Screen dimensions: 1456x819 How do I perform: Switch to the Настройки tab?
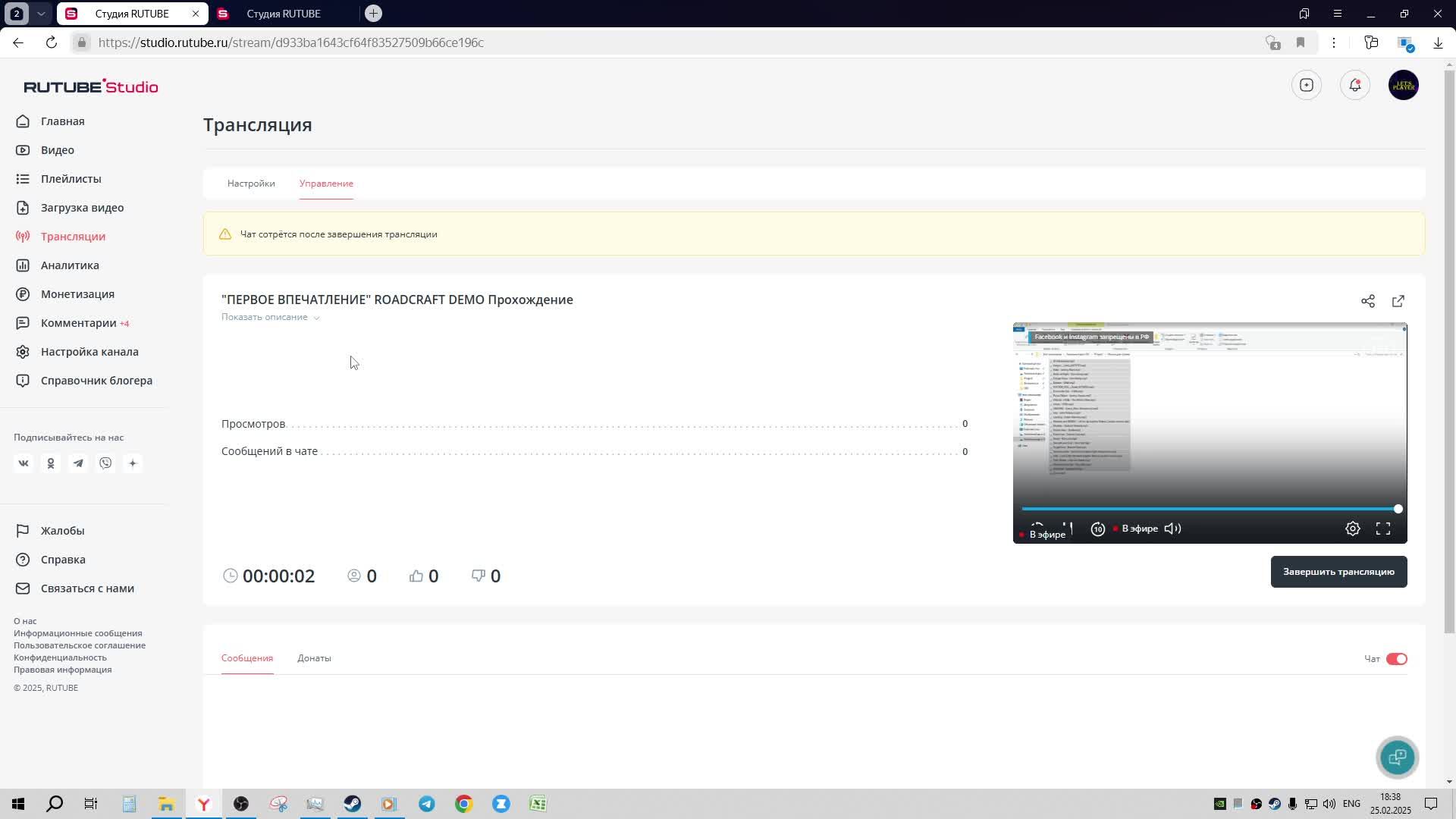[x=251, y=184]
